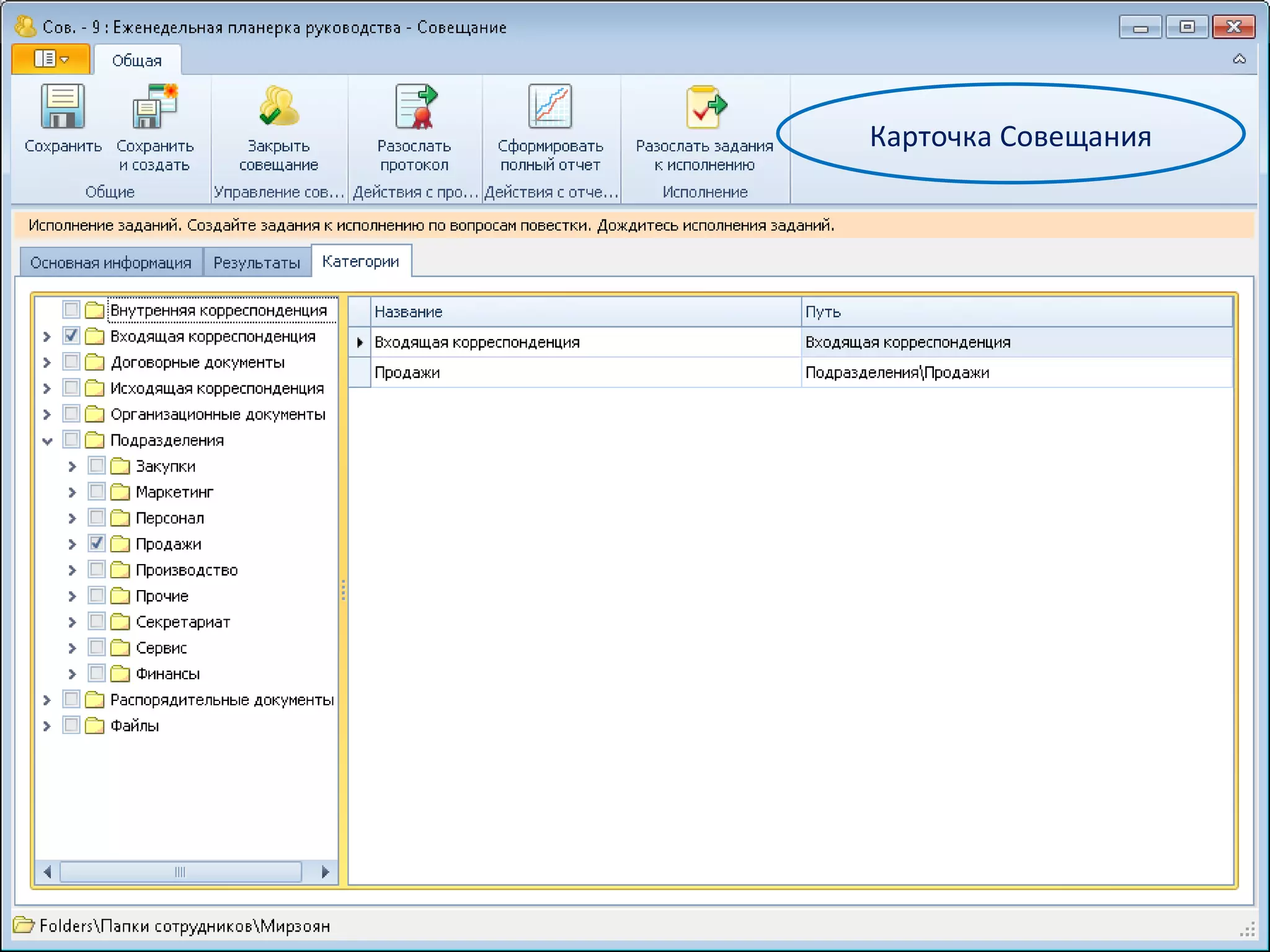Send the protocol using ribbon icon

[414, 107]
